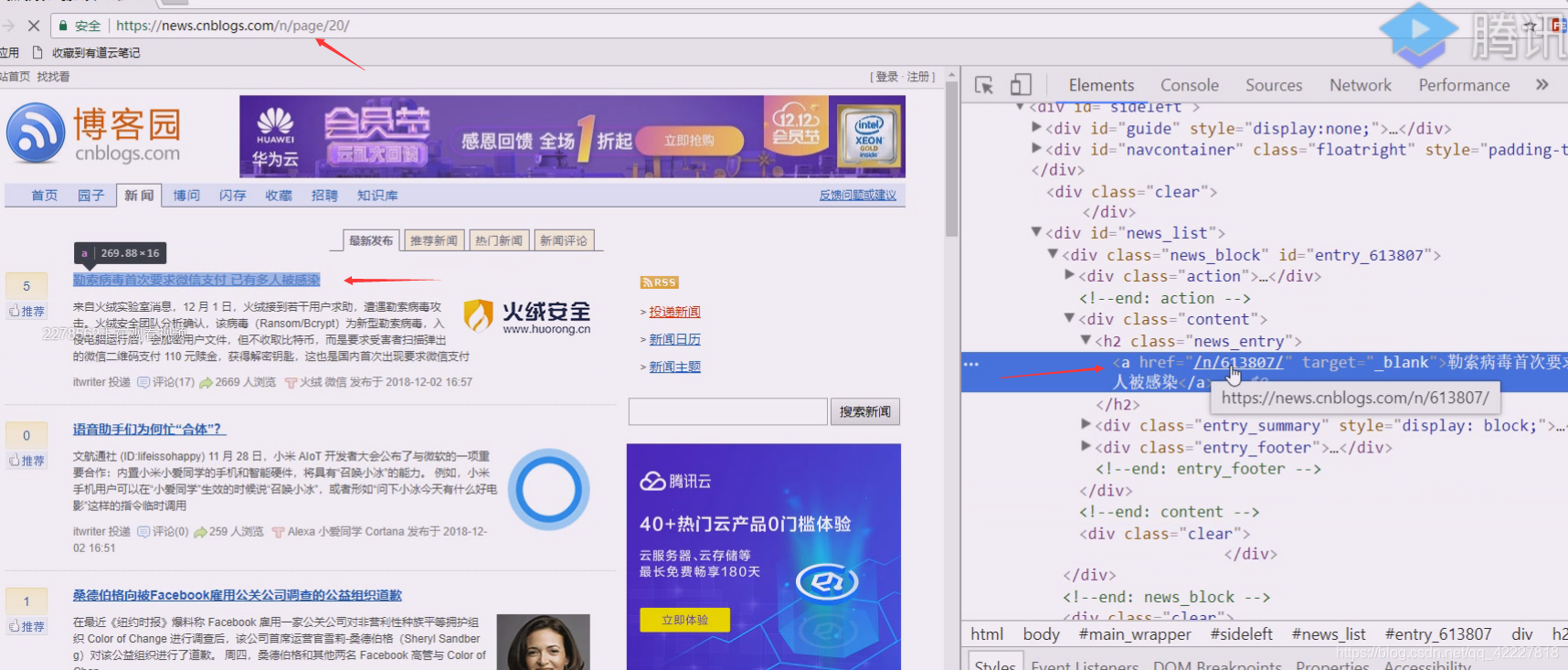Click the page vertical scrollbar thumb

click(951, 160)
